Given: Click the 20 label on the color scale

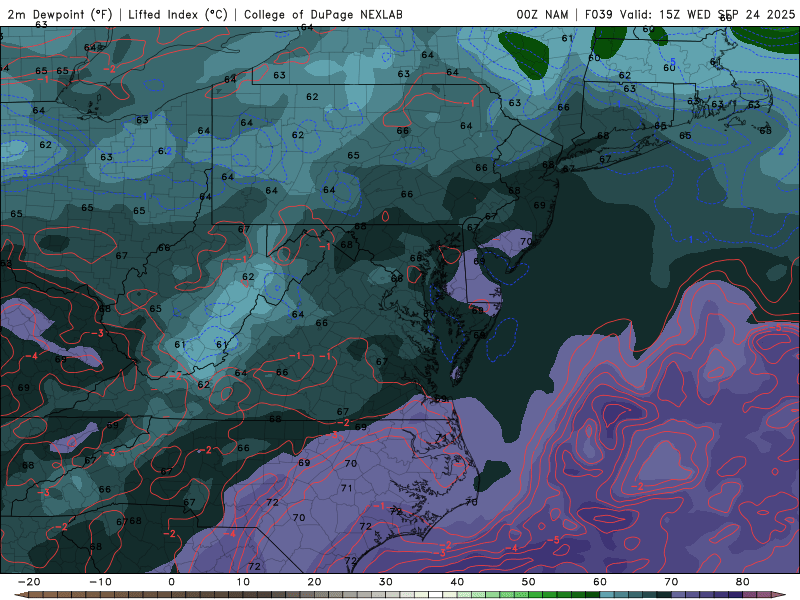Looking at the screenshot, I should point(314,582).
